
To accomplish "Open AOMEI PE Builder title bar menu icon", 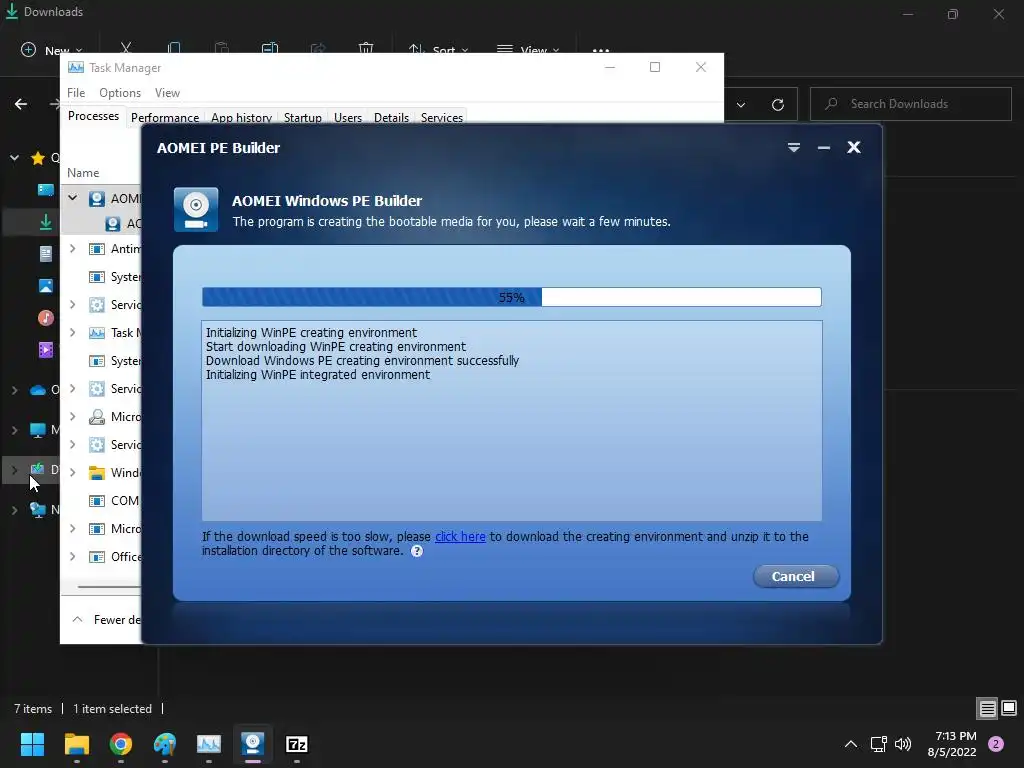I will [793, 148].
